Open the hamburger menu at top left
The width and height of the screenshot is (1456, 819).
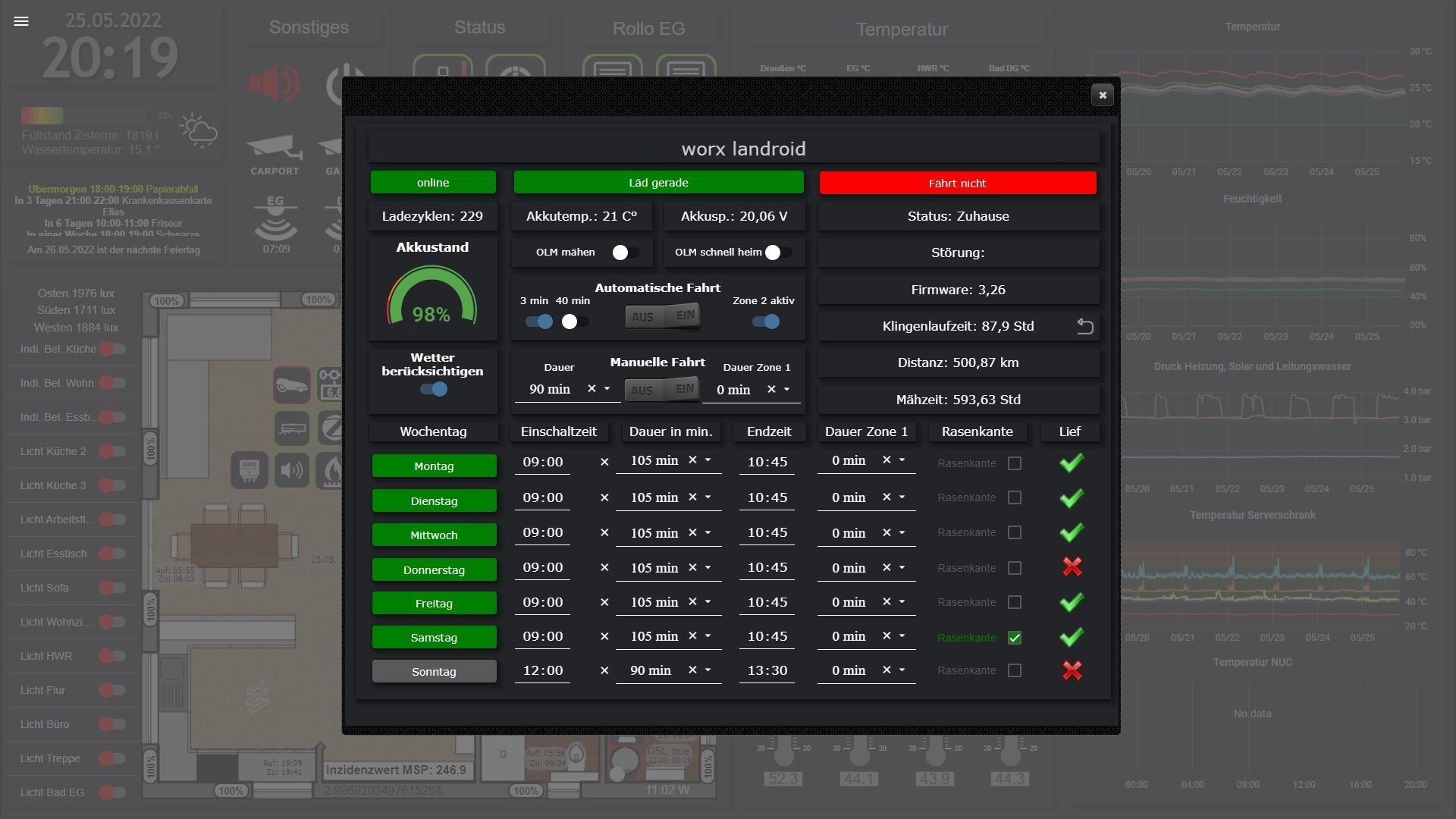[21, 21]
